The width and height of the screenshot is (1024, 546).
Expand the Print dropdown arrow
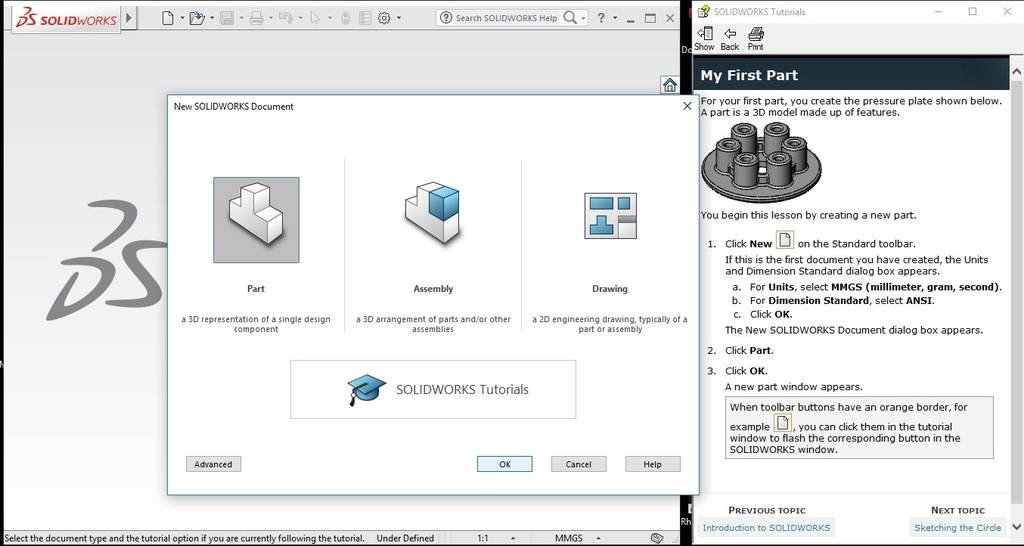(270, 18)
